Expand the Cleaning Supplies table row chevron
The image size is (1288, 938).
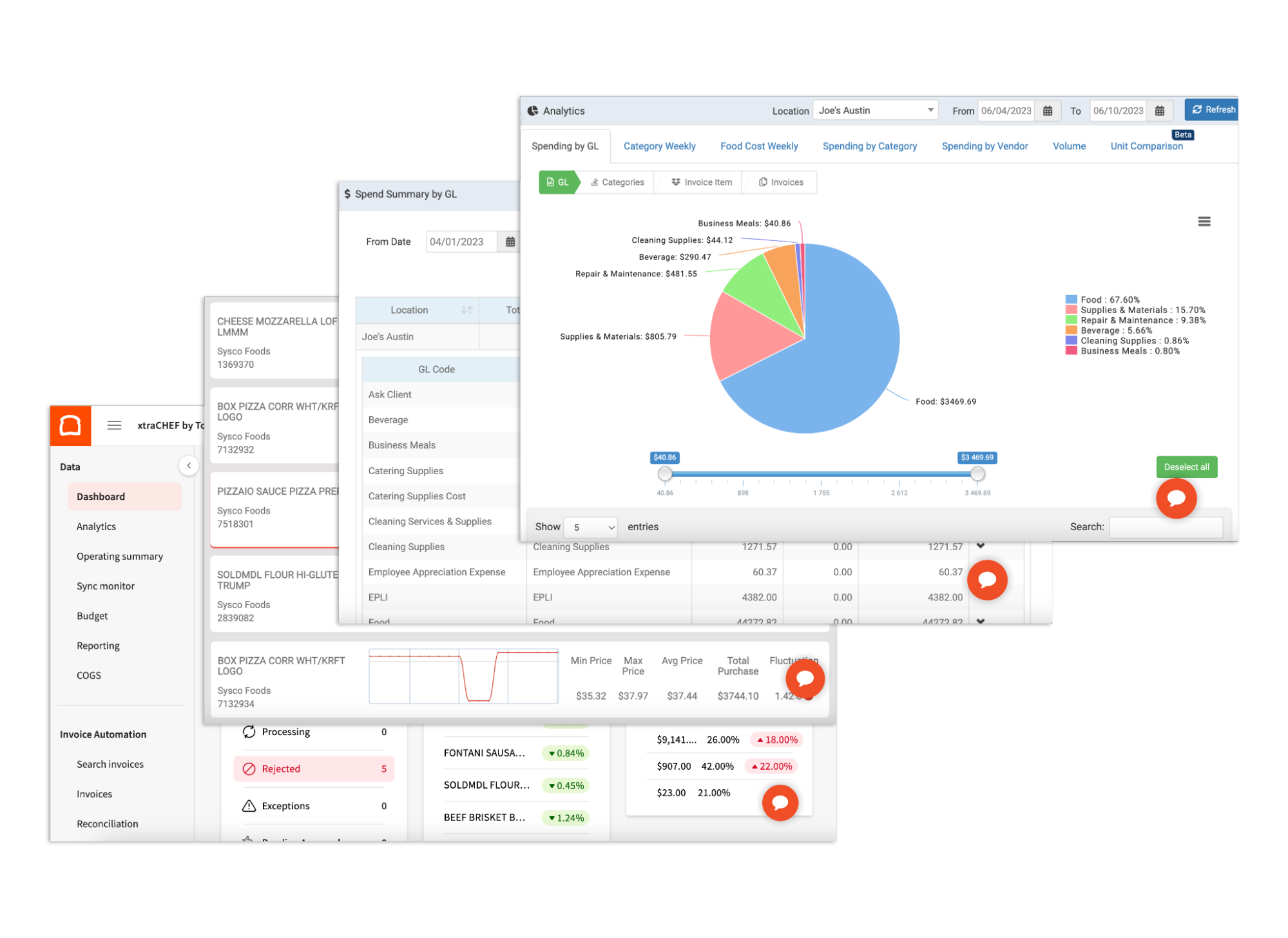coord(981,546)
